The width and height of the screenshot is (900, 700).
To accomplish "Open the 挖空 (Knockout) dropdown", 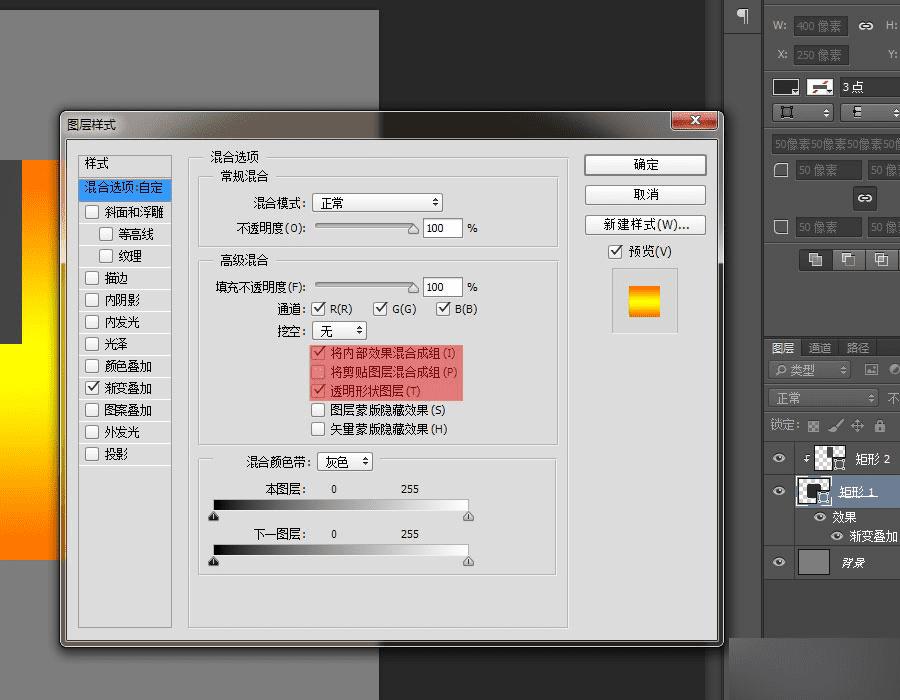I will point(339,330).
